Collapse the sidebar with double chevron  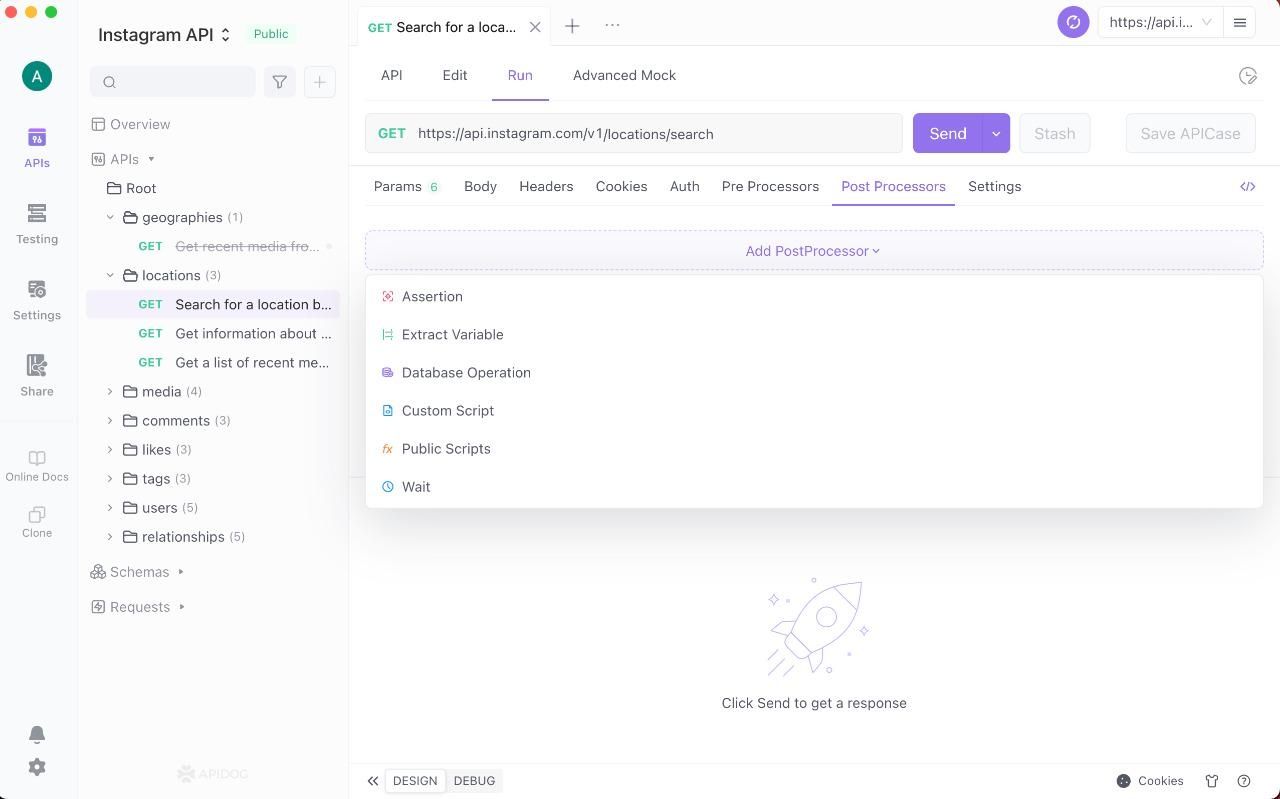click(x=373, y=781)
